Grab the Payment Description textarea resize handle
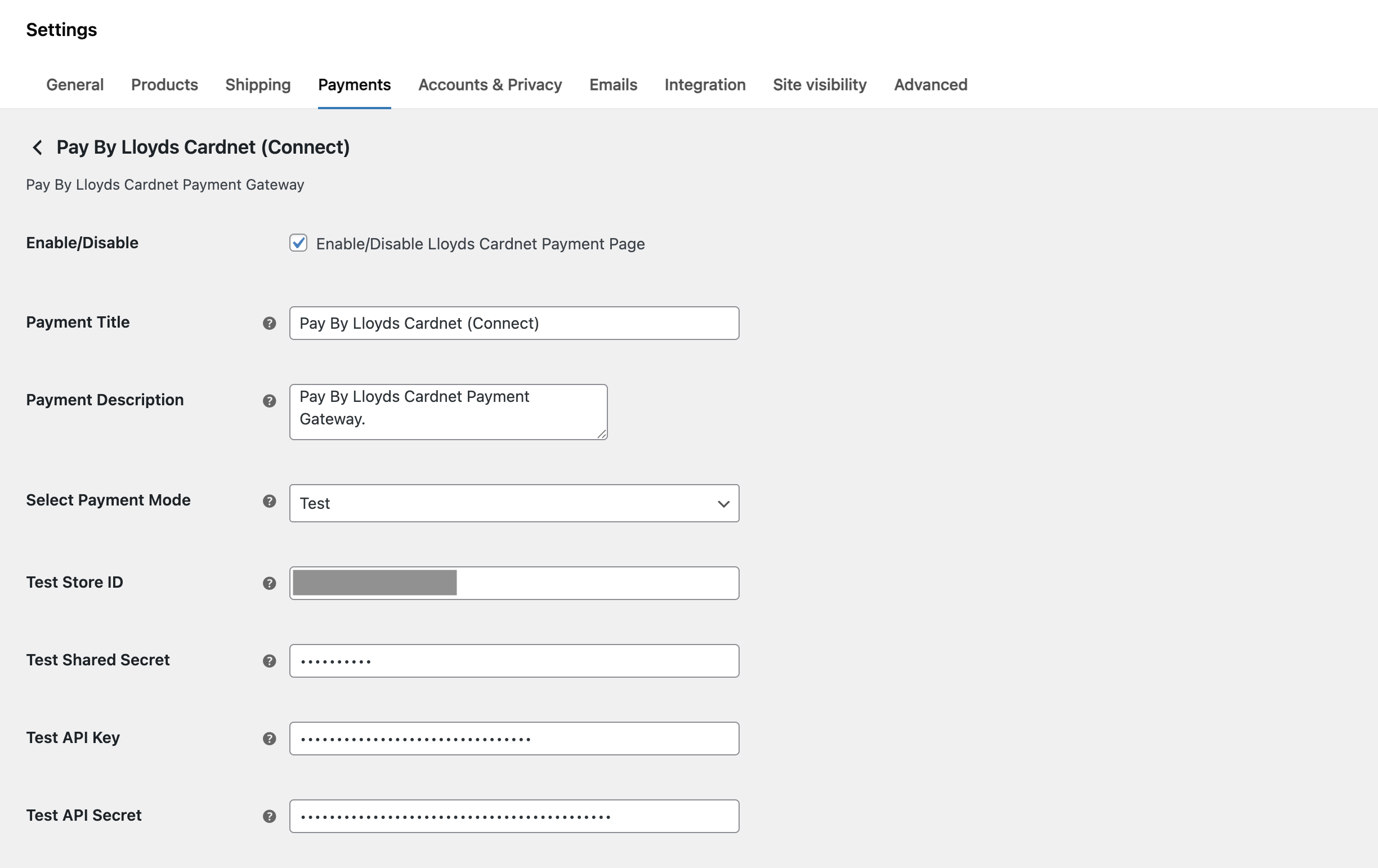The width and height of the screenshot is (1378, 868). click(601, 435)
